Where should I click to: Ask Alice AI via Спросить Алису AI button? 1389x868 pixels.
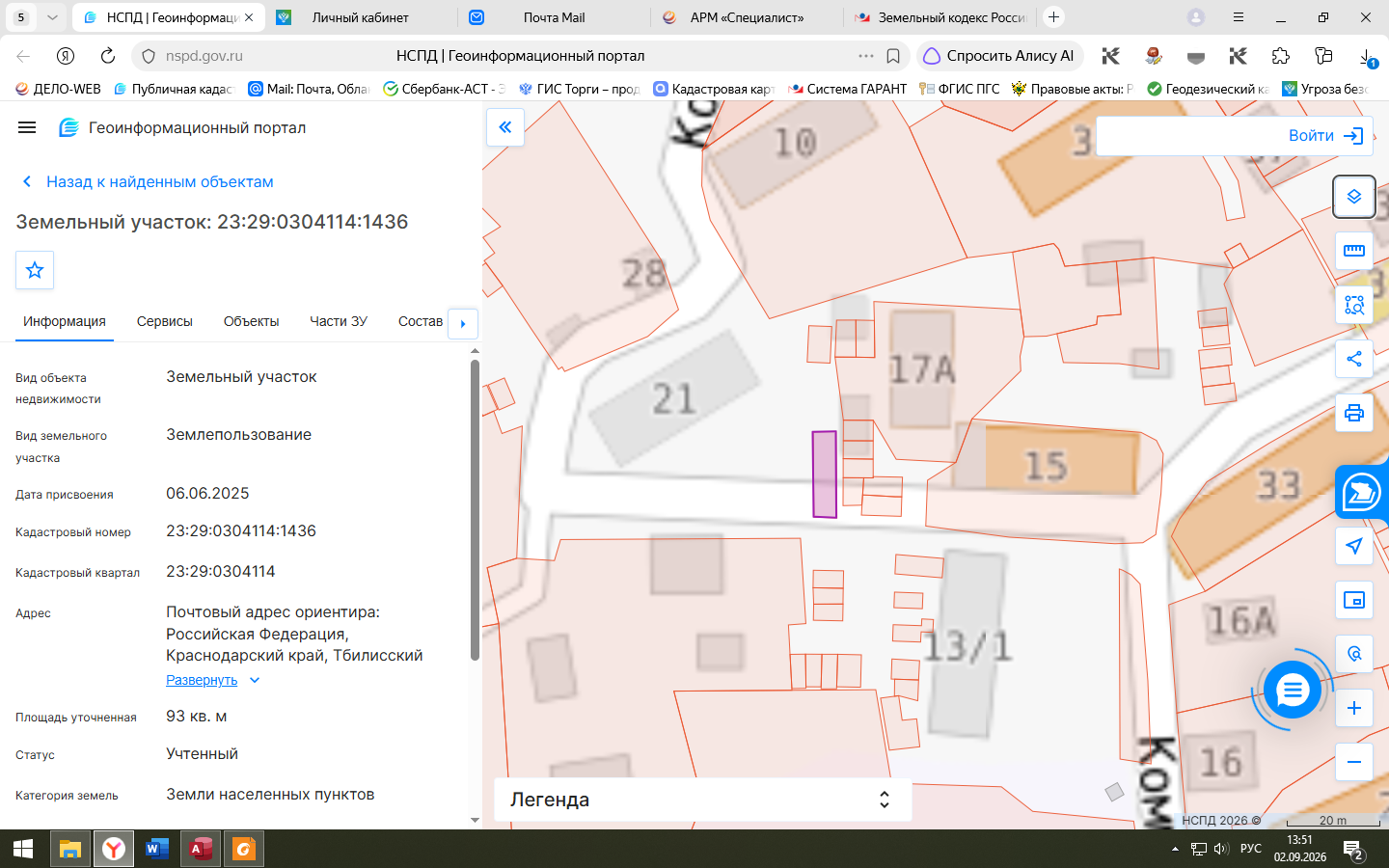[x=1000, y=56]
